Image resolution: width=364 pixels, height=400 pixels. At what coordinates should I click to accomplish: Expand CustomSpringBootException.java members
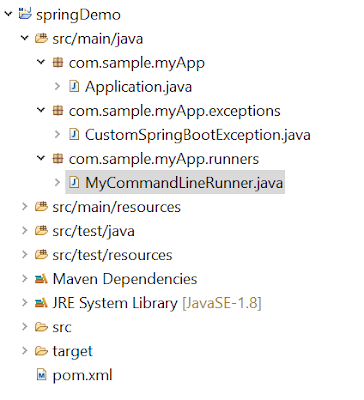pyautogui.click(x=57, y=135)
